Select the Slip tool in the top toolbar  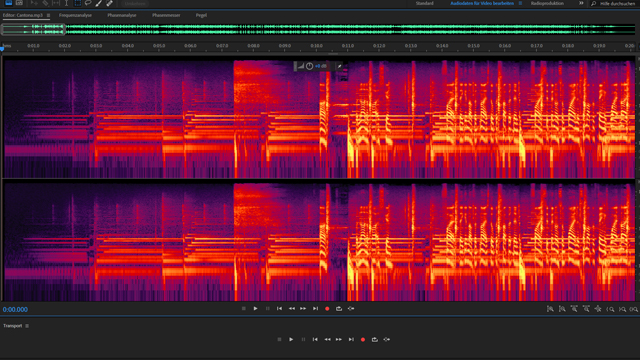point(56,3)
